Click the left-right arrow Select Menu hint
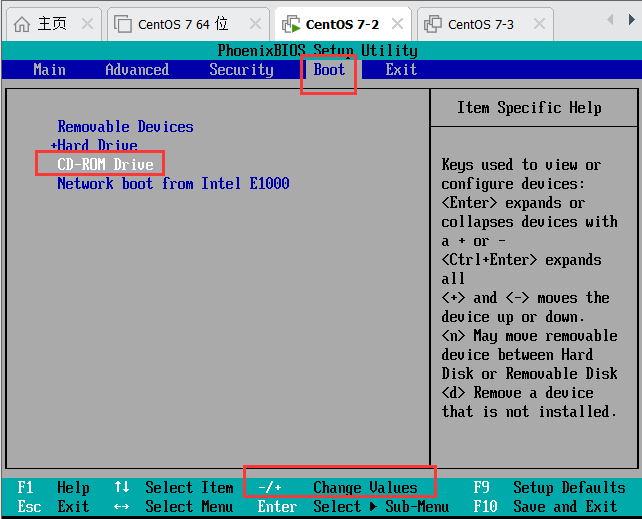The height and width of the screenshot is (519, 642). pos(174,507)
